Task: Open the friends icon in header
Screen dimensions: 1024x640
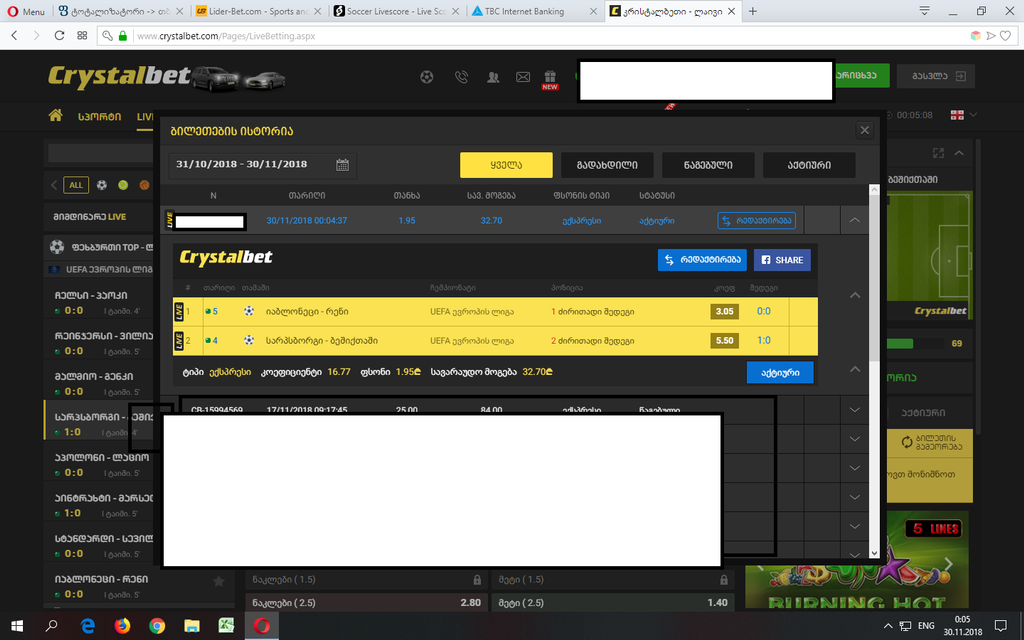Action: (x=493, y=77)
